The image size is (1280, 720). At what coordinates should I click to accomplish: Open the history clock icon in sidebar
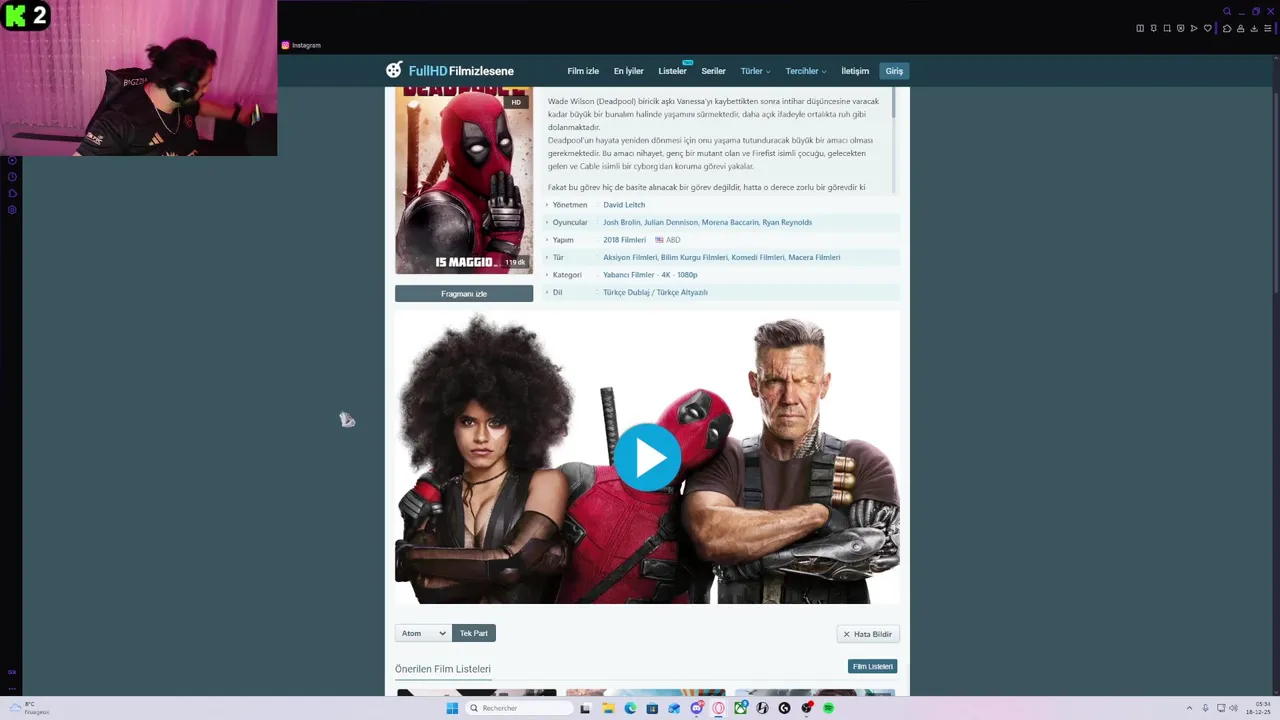(x=12, y=176)
